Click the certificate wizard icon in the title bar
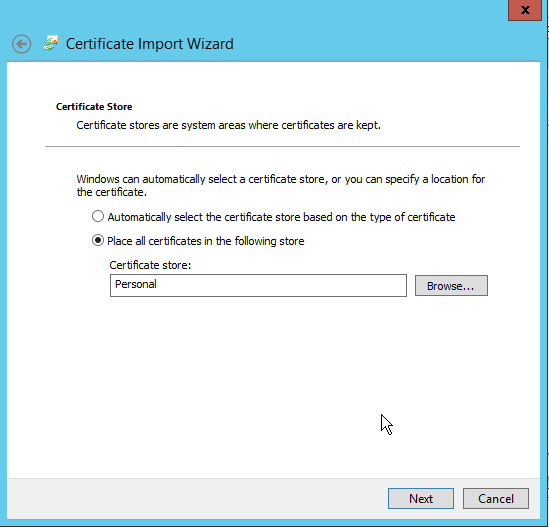Viewport: 549px width, 527px height. pyautogui.click(x=51, y=43)
